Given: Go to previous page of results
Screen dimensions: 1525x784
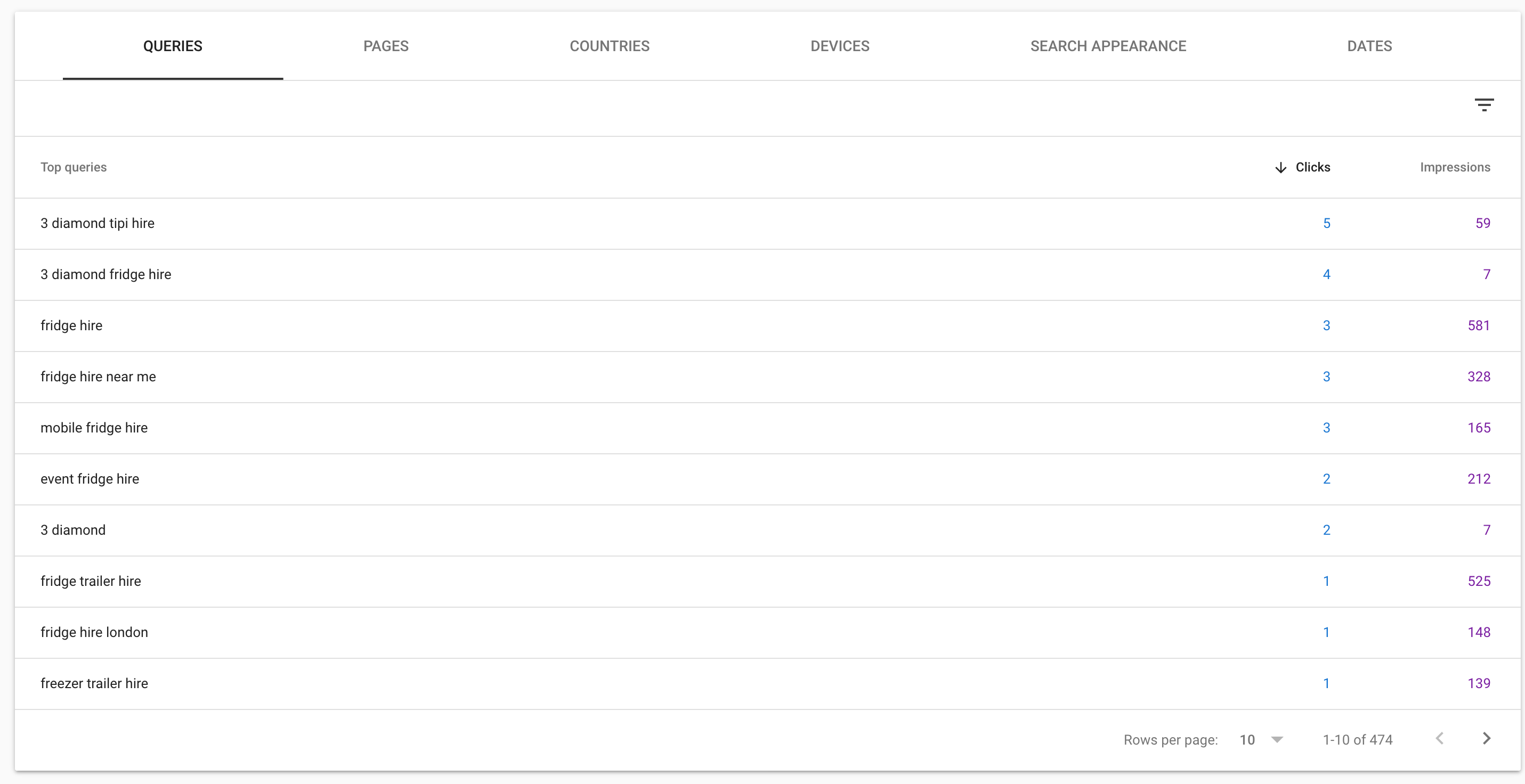Looking at the screenshot, I should click(1440, 738).
